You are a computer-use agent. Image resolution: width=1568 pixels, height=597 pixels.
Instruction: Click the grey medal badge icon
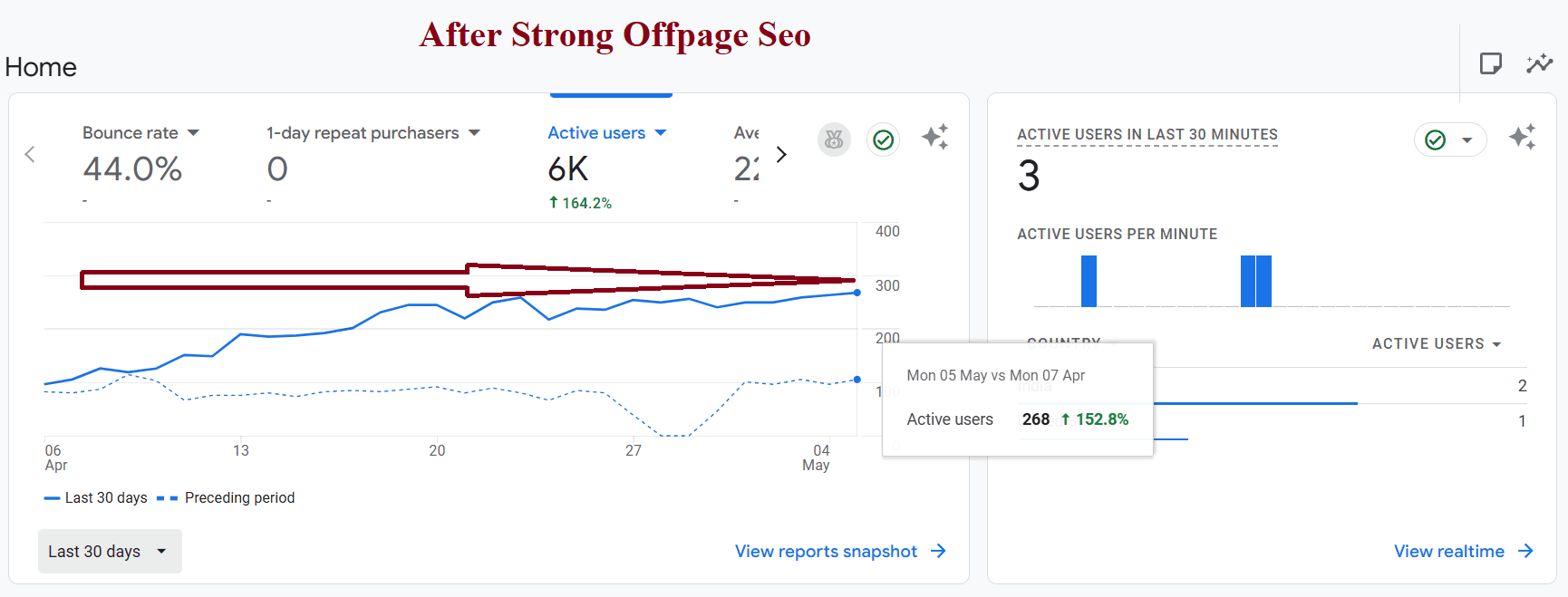(834, 140)
